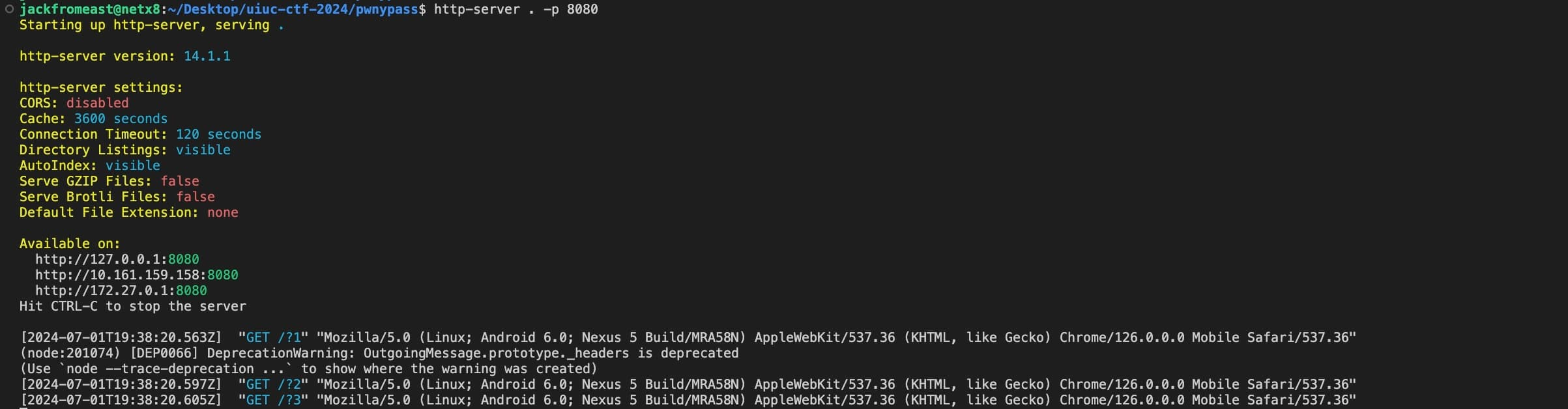Click the Directory Listings visible value
The height and width of the screenshot is (409, 1568).
(x=203, y=150)
